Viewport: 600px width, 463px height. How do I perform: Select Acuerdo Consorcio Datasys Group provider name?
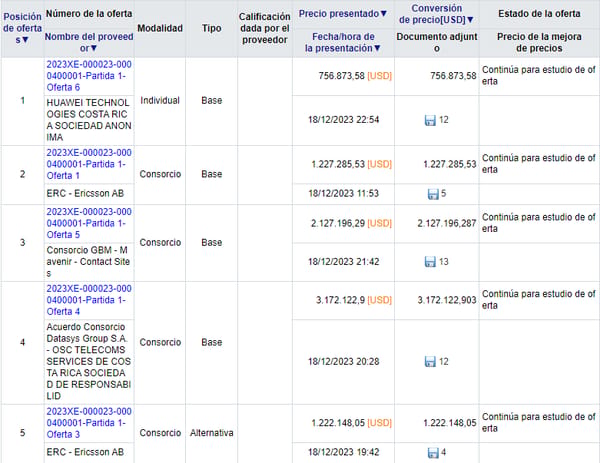pyautogui.click(x=89, y=362)
